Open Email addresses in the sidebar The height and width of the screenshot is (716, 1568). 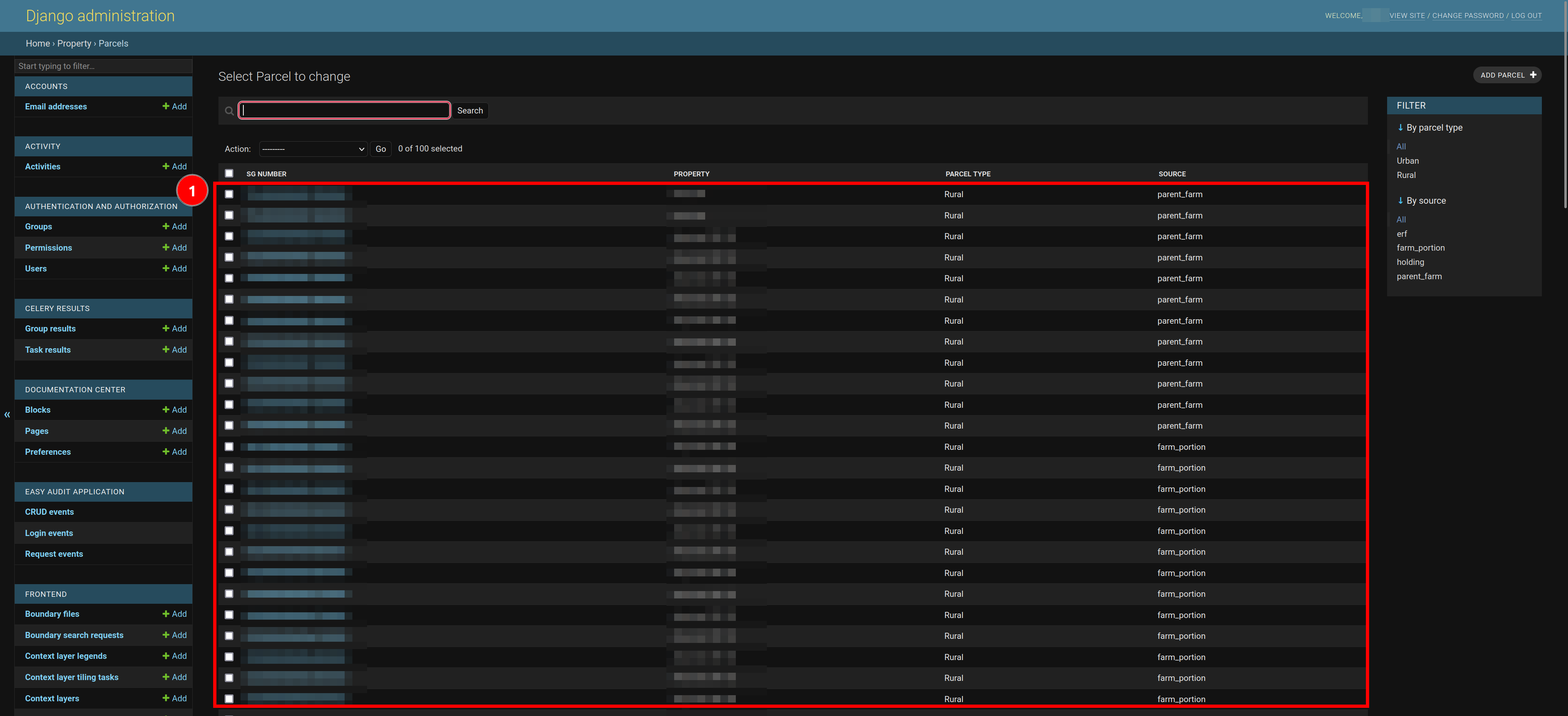[x=56, y=107]
